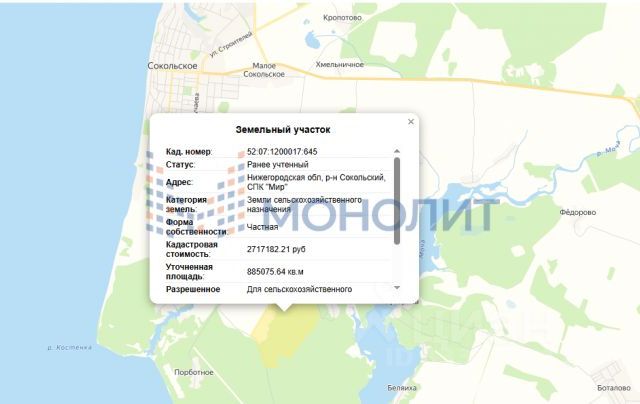This screenshot has width=640, height=404.
Task: Click the popup scrollbar up arrow
Action: [x=397, y=151]
